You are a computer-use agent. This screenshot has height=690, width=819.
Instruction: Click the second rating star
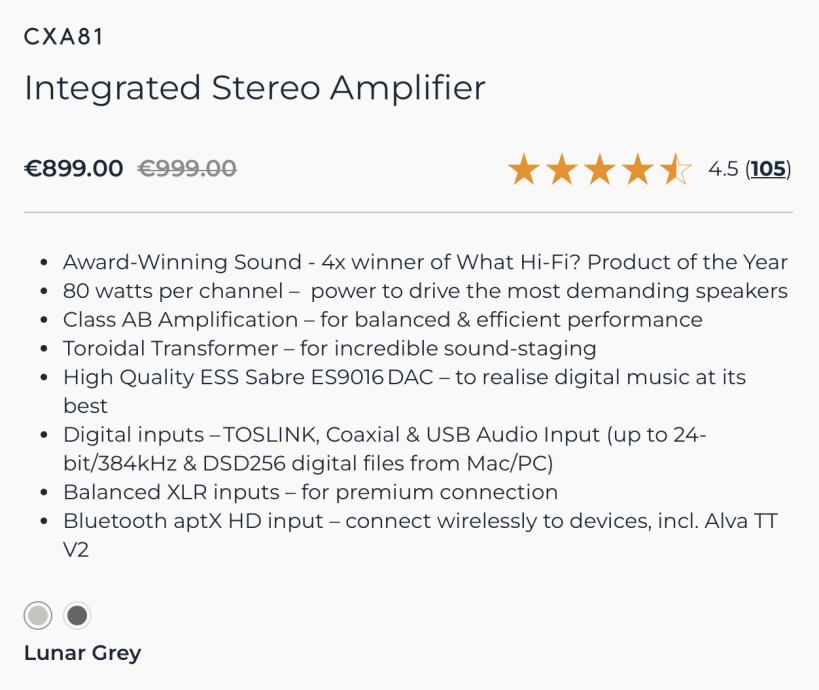click(562, 170)
